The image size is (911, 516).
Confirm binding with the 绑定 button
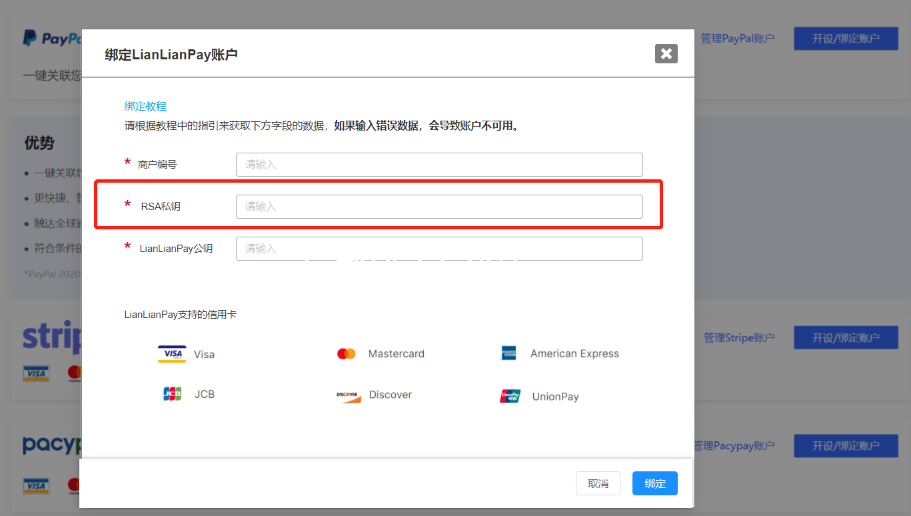tap(655, 483)
